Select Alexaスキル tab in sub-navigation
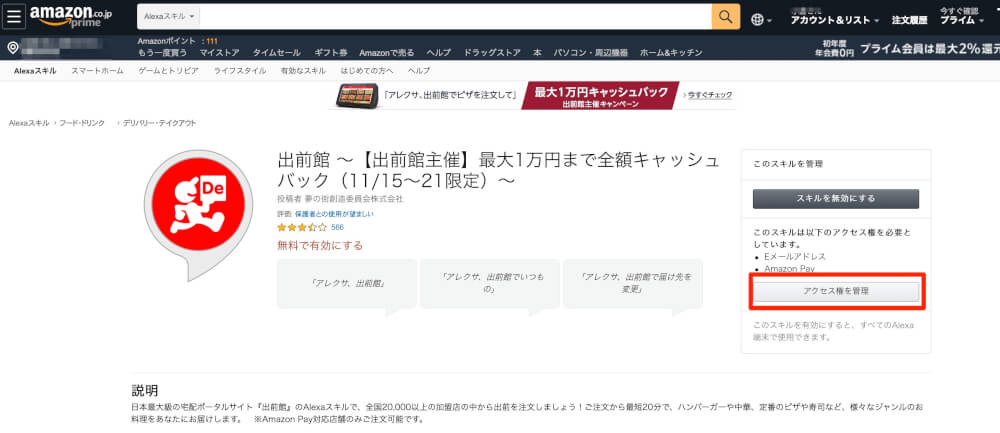The height and width of the screenshot is (433, 1000). click(35, 71)
